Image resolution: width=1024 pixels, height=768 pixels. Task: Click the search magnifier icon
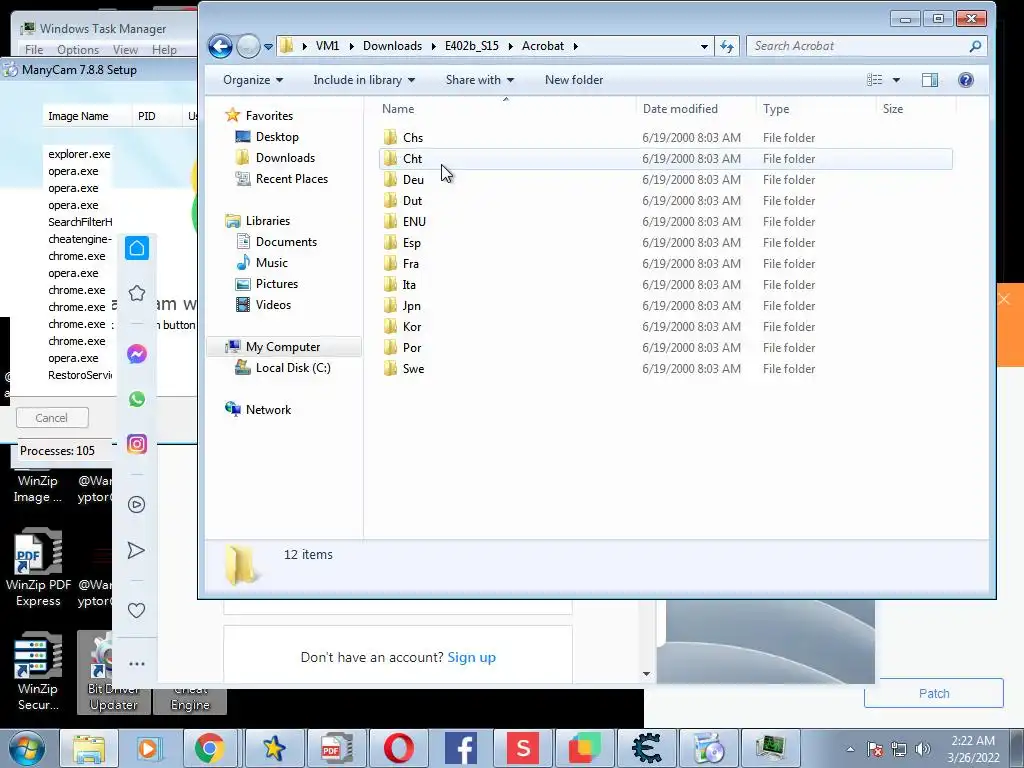pyautogui.click(x=975, y=46)
